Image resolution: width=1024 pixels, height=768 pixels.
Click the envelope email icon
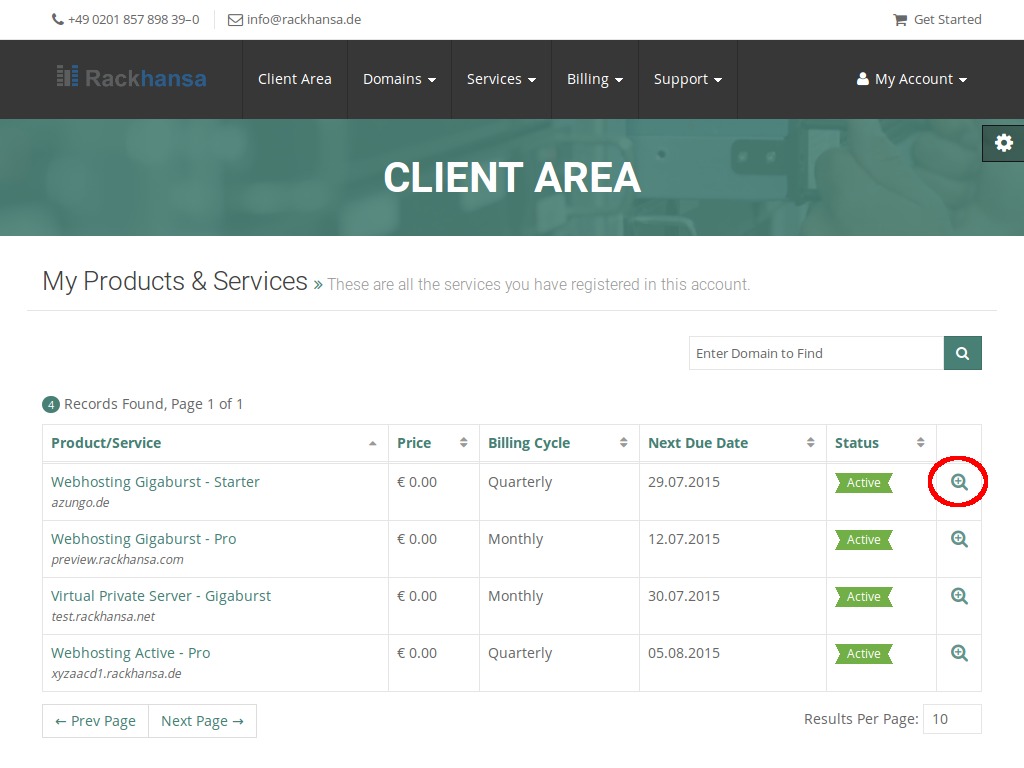235,20
